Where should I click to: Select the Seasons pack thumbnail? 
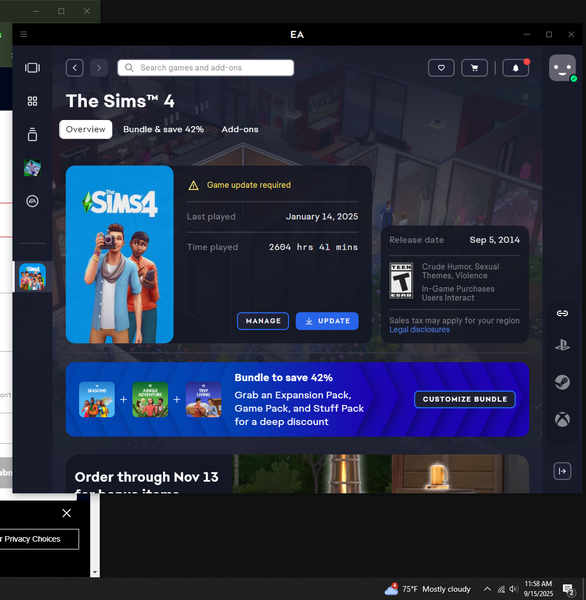click(x=97, y=399)
